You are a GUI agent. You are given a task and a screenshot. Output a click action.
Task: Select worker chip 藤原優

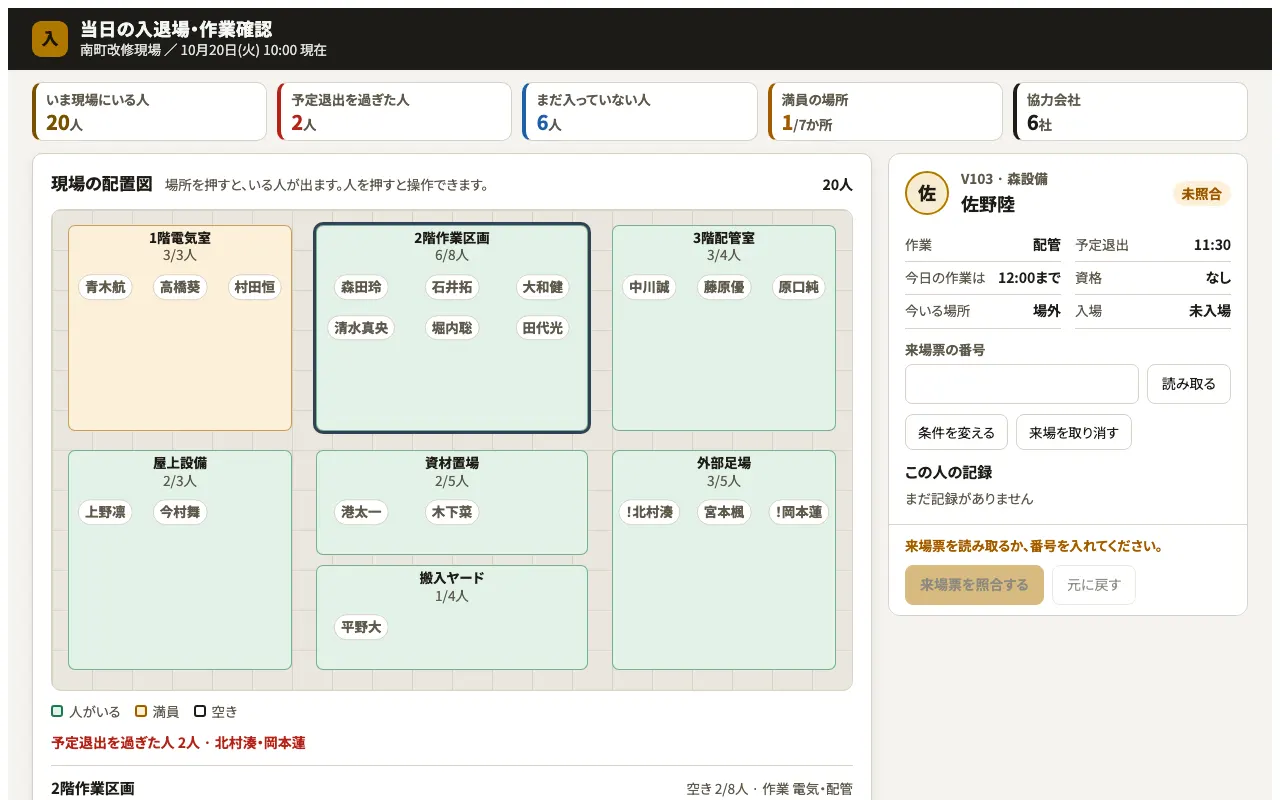tap(724, 287)
